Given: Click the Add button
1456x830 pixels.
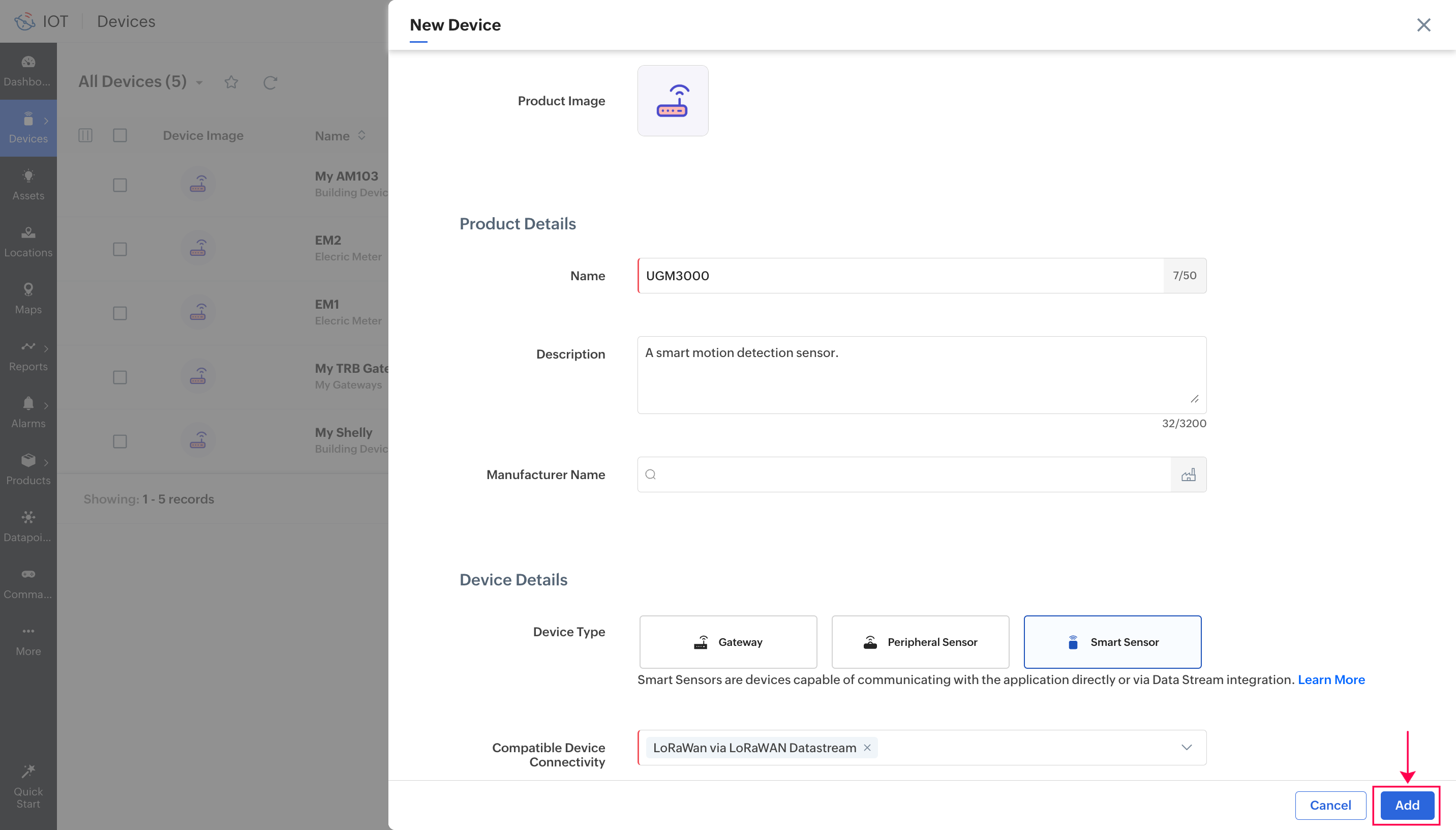Looking at the screenshot, I should tap(1407, 805).
